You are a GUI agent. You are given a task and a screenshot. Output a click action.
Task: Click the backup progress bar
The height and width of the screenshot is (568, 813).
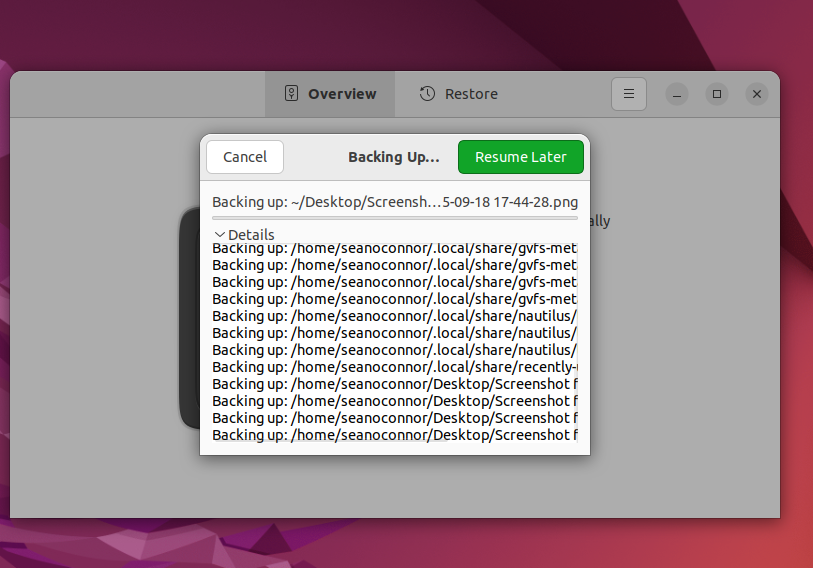(x=395, y=218)
